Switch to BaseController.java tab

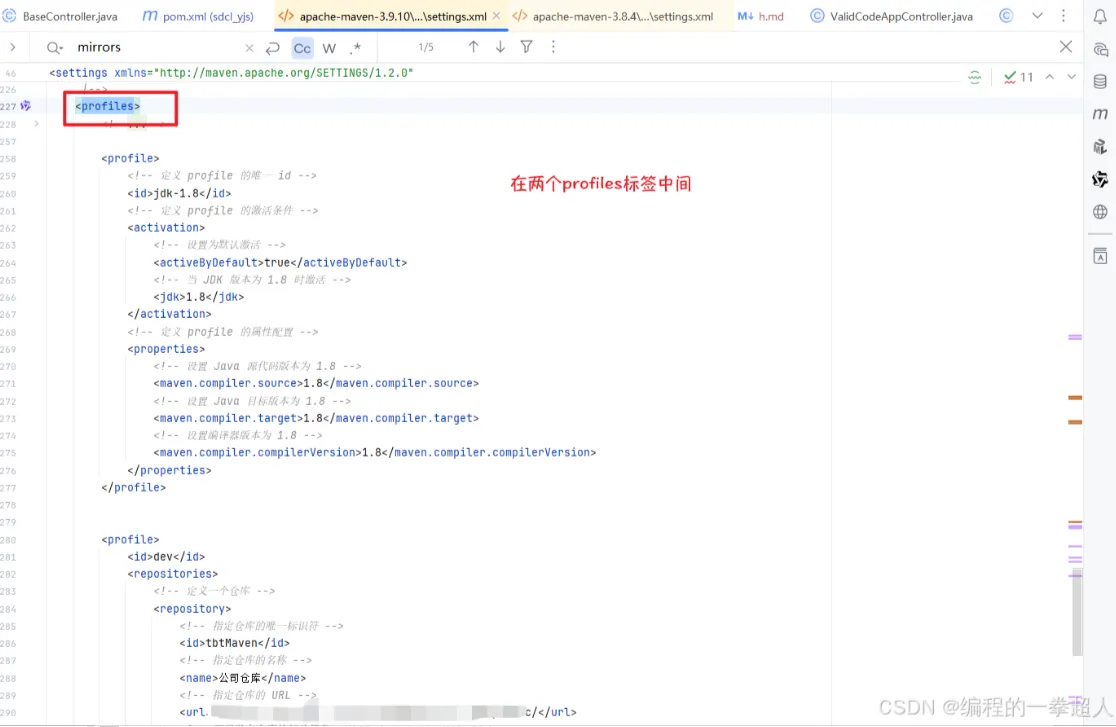[x=60, y=16]
